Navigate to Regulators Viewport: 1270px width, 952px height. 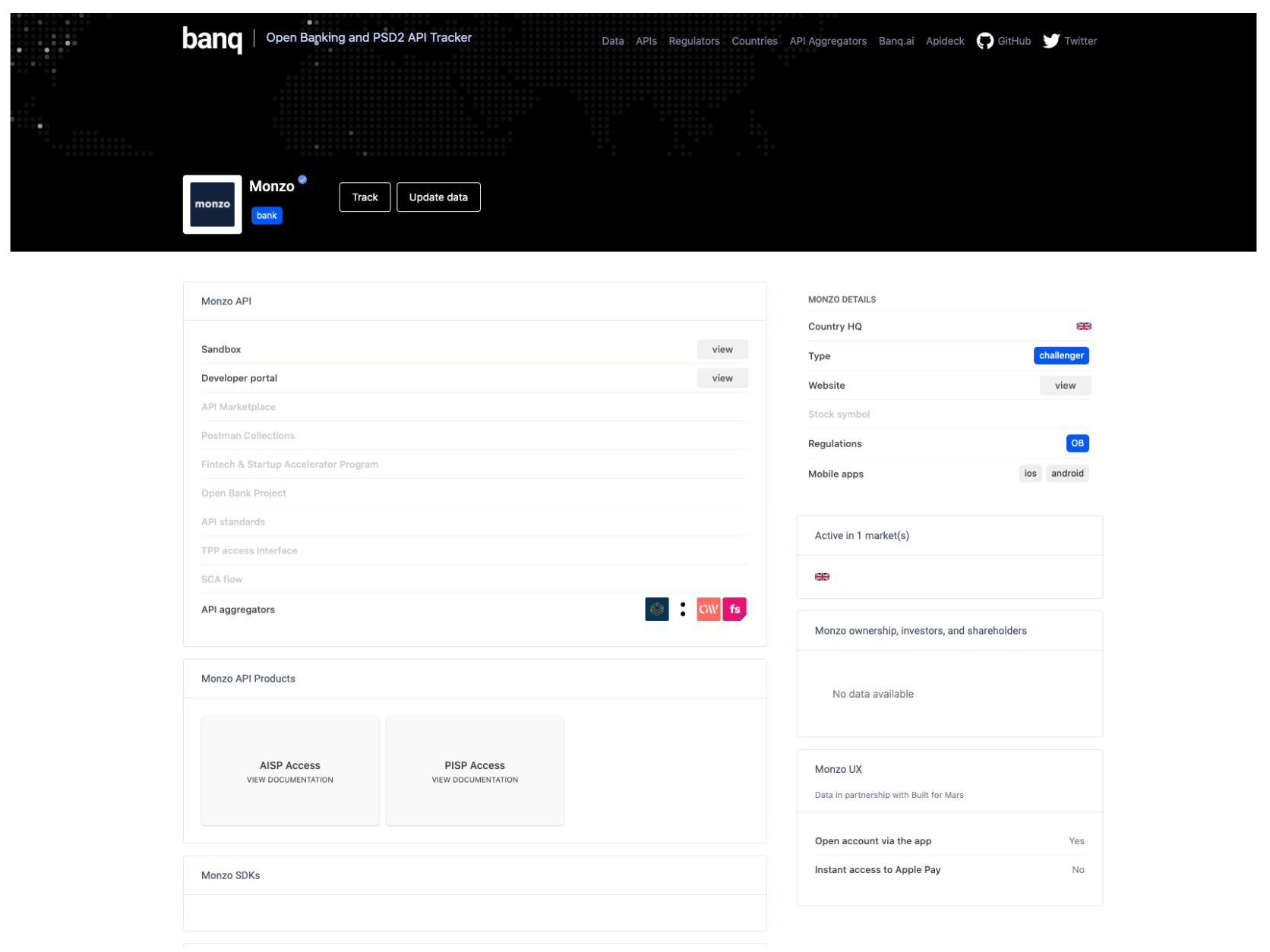coord(693,41)
